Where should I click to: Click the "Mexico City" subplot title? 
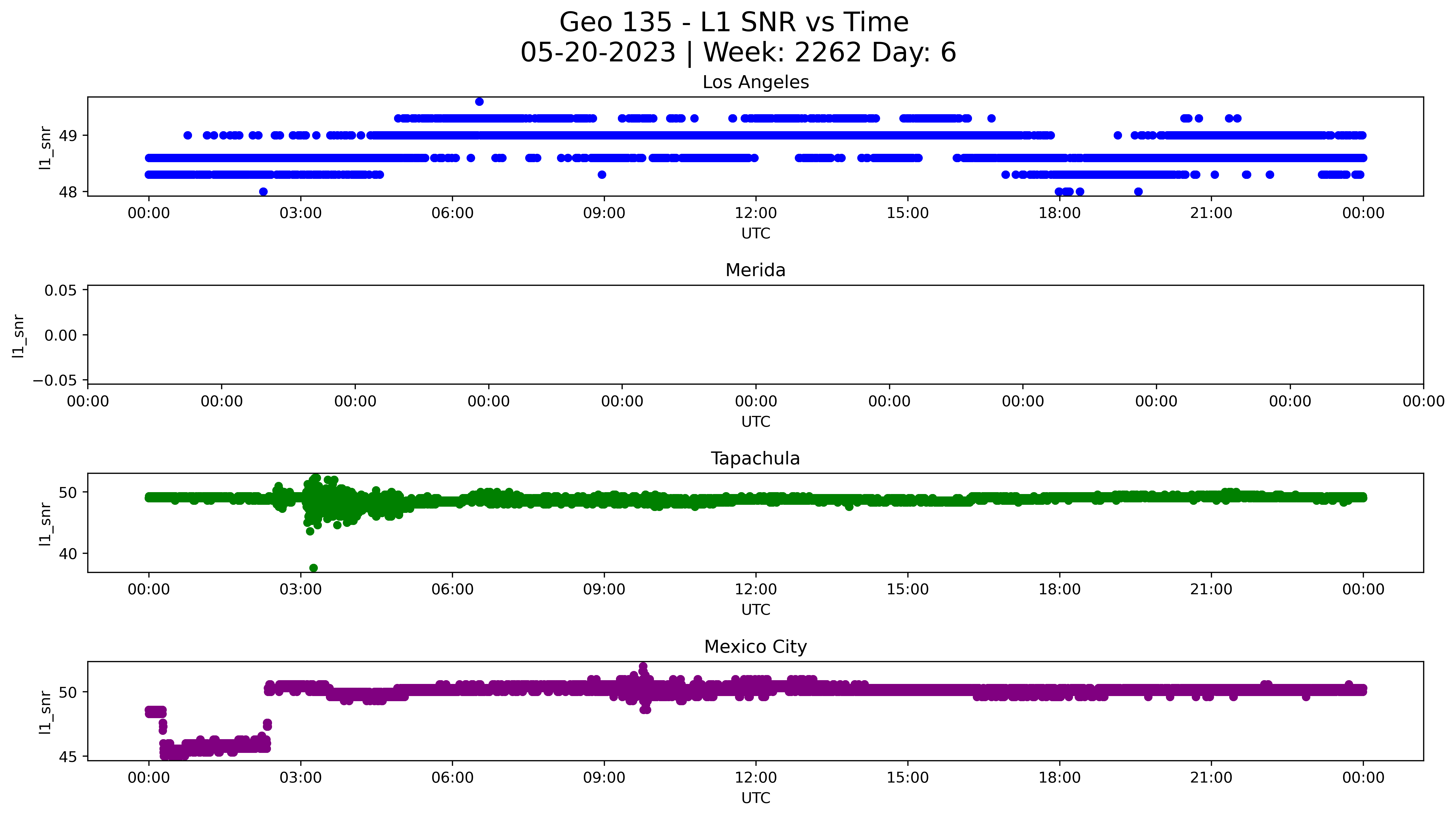pos(756,647)
